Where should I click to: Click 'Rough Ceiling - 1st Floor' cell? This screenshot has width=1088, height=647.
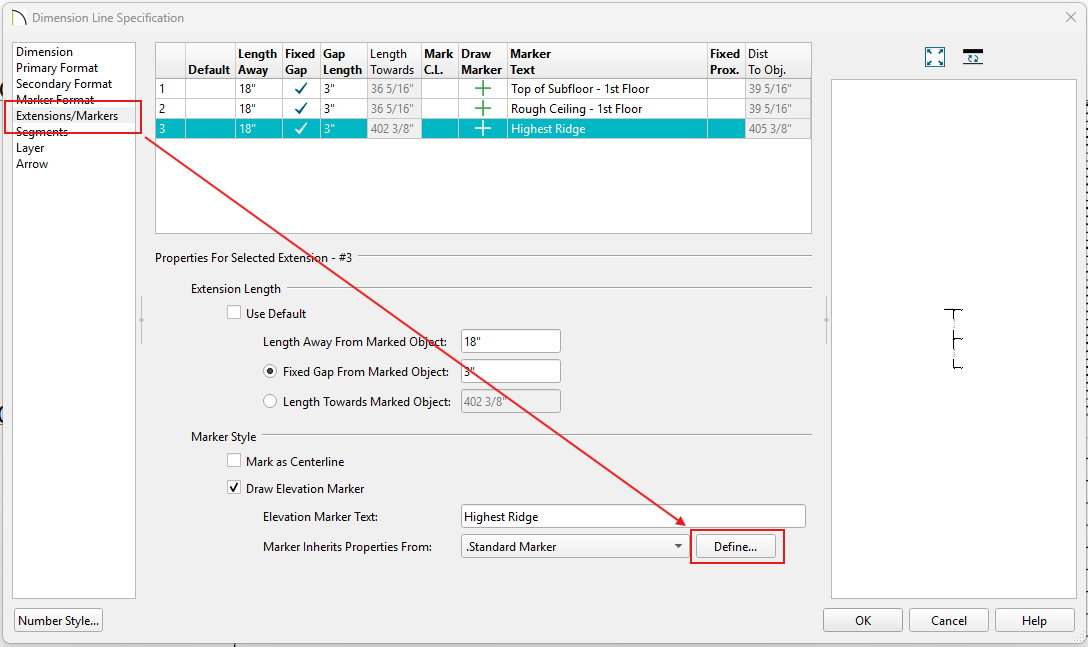pos(607,109)
